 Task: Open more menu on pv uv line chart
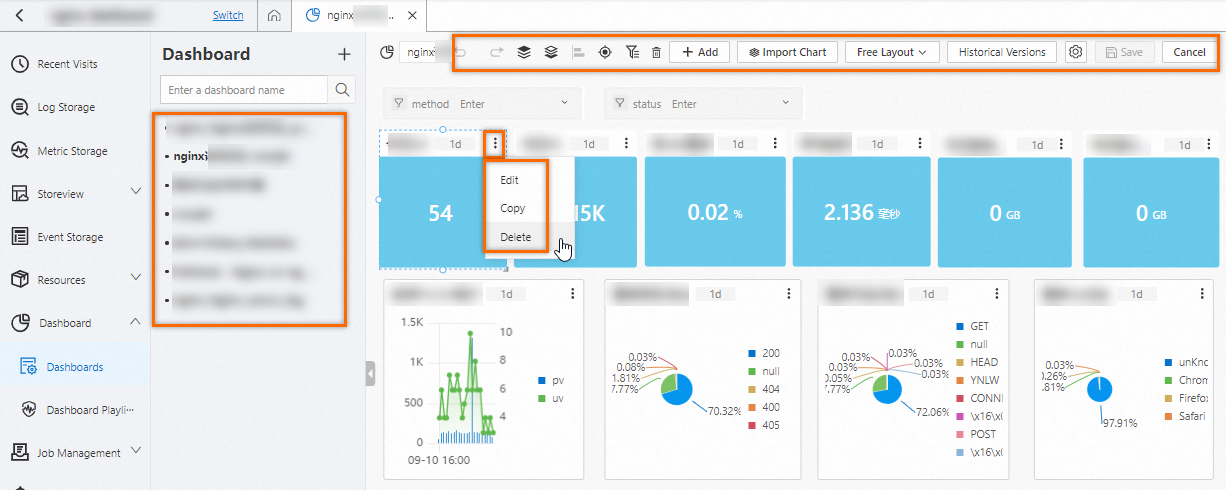pos(572,294)
